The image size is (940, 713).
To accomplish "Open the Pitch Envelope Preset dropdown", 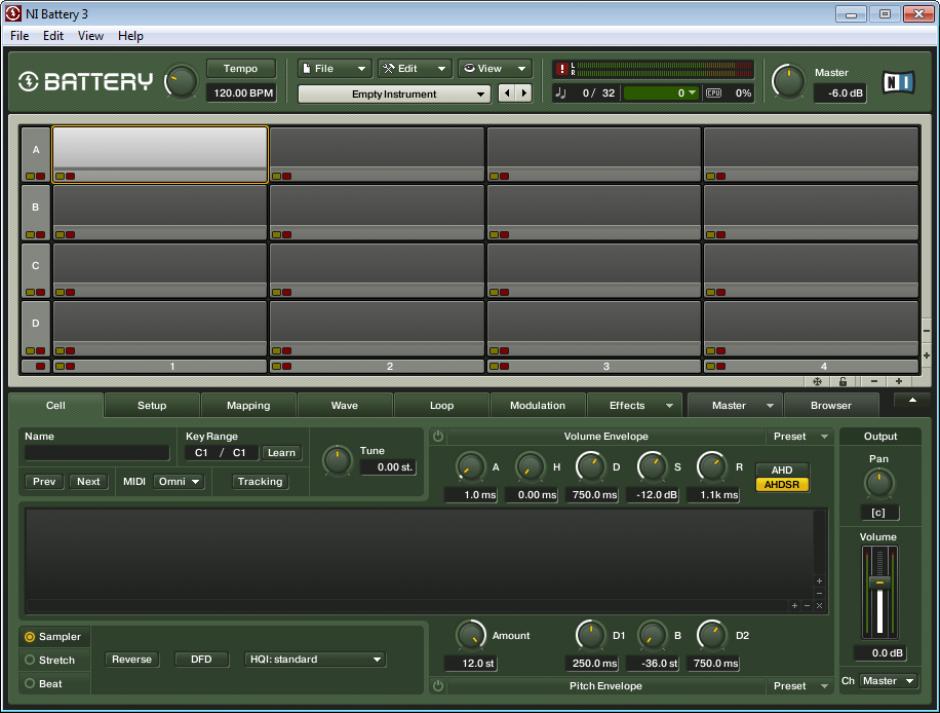I will pos(800,686).
